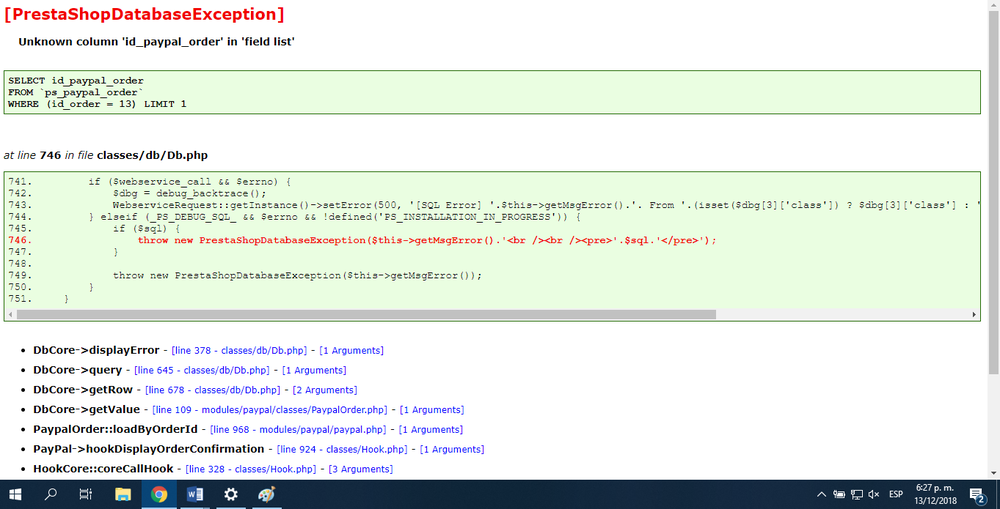Open network status tray icon
This screenshot has height=509, width=1000.
coord(857,494)
